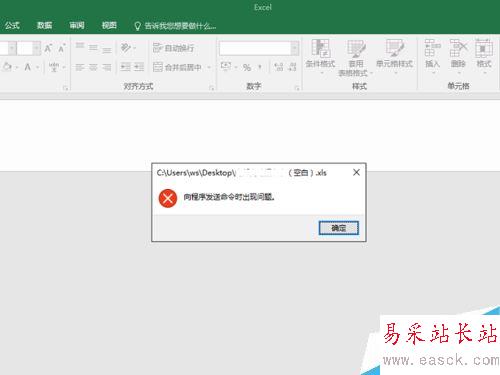The height and width of the screenshot is (375, 500).
Task: Align text right
Action: [107, 68]
